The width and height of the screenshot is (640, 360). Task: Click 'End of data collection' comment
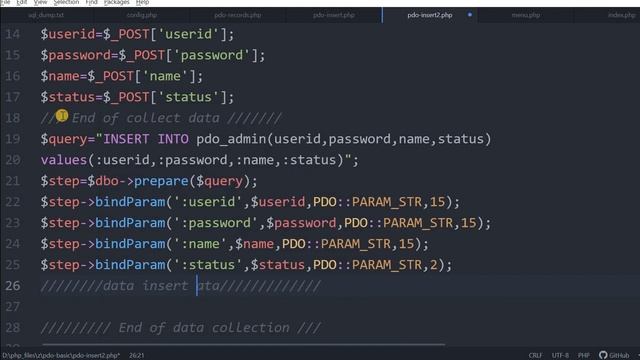pos(180,328)
